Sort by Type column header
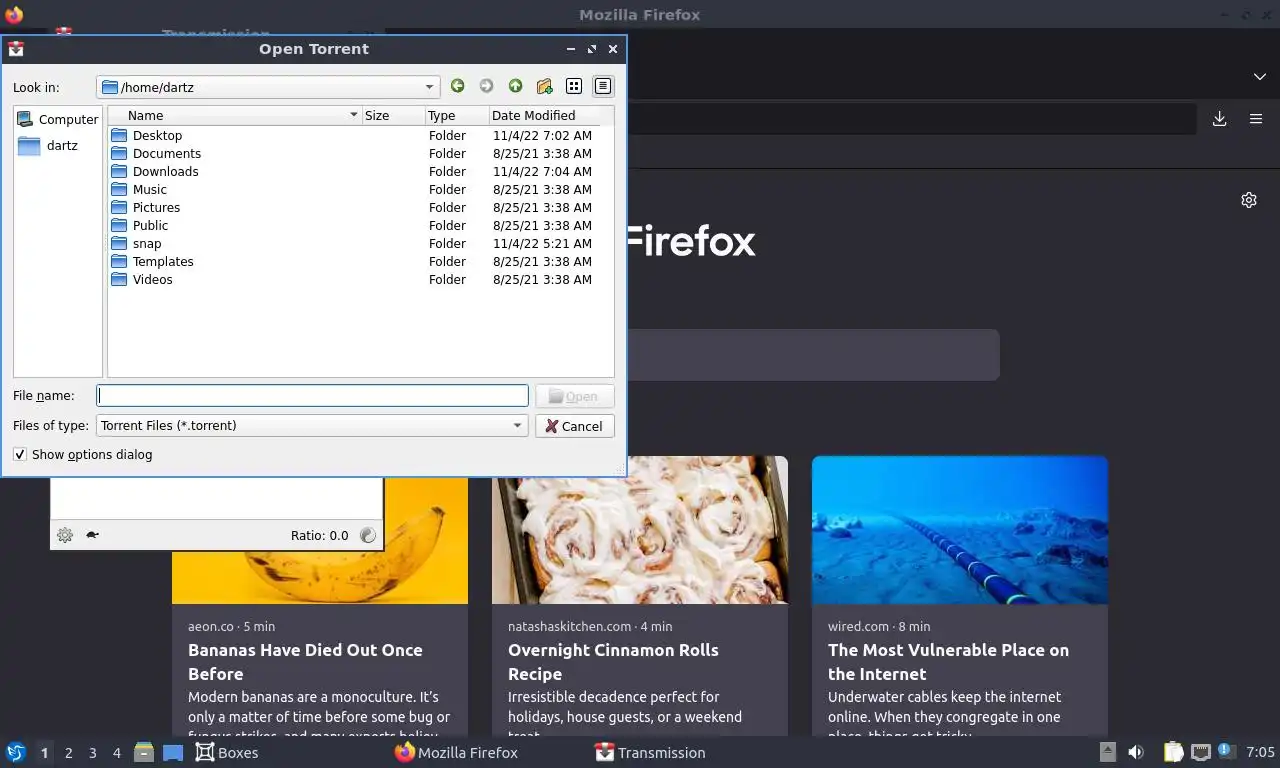The width and height of the screenshot is (1280, 768). (x=456, y=115)
